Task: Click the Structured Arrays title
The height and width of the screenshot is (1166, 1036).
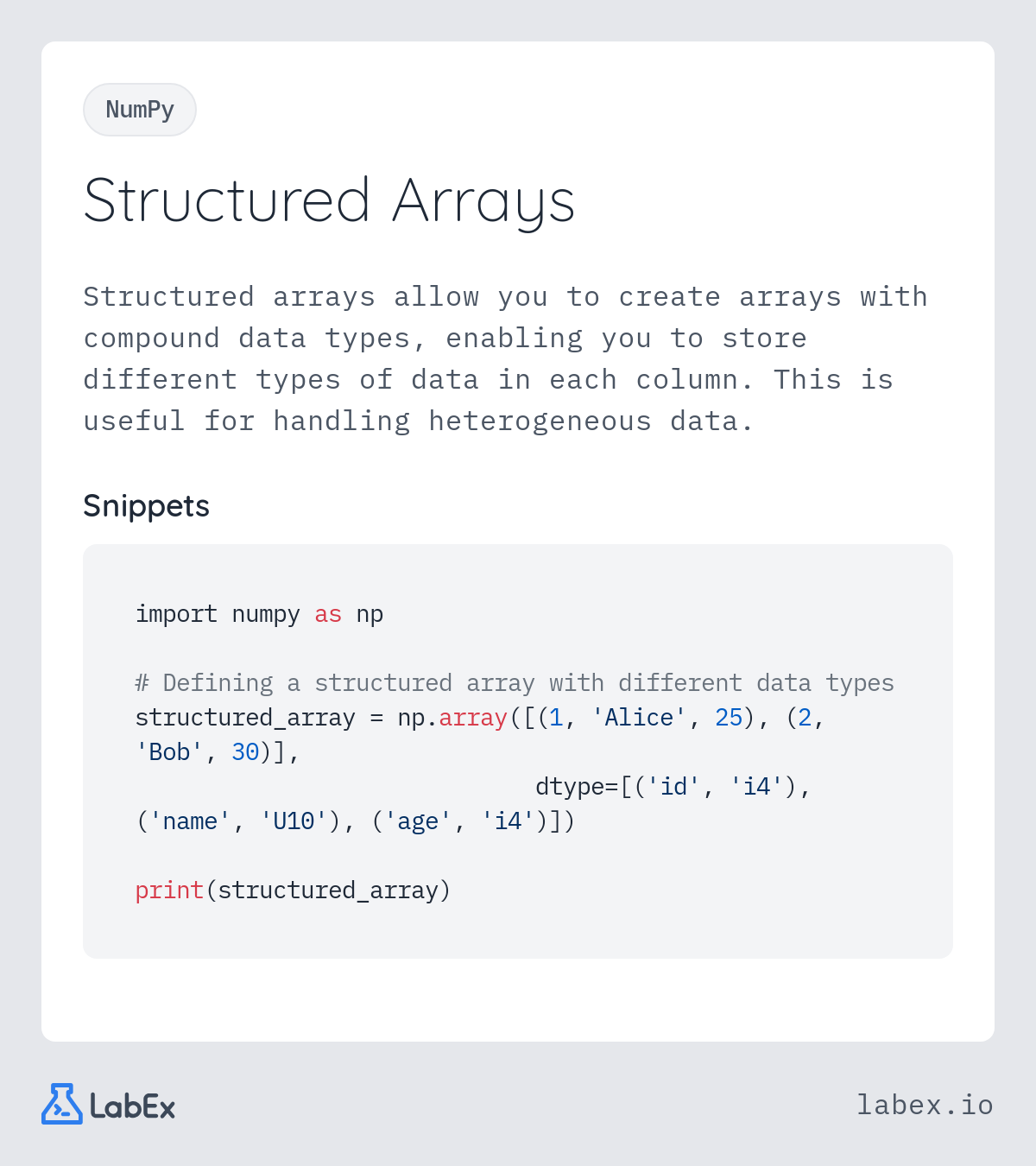Action: click(329, 200)
